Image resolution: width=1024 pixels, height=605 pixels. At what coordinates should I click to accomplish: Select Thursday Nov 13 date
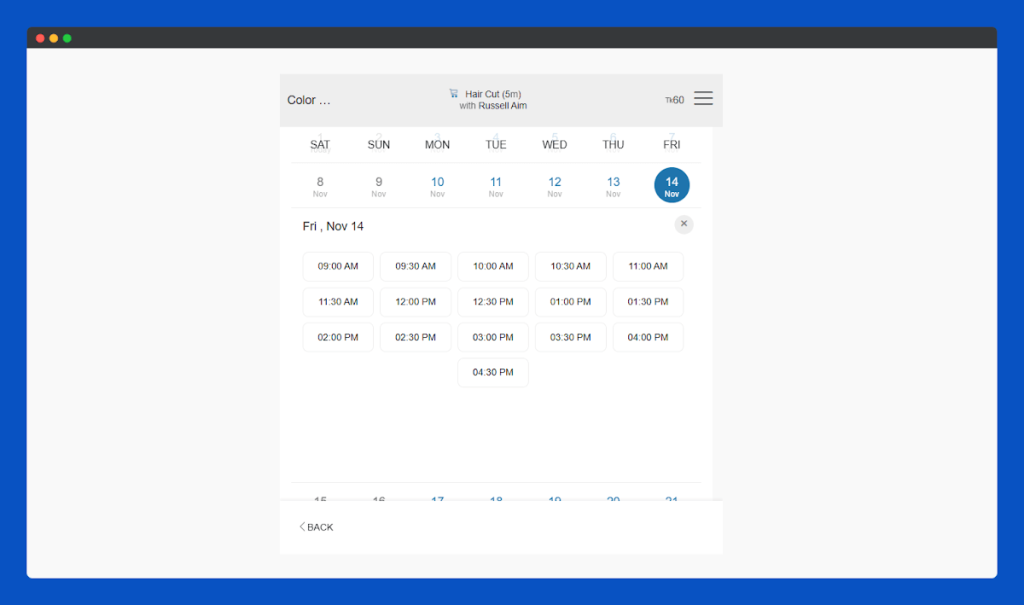pyautogui.click(x=613, y=185)
